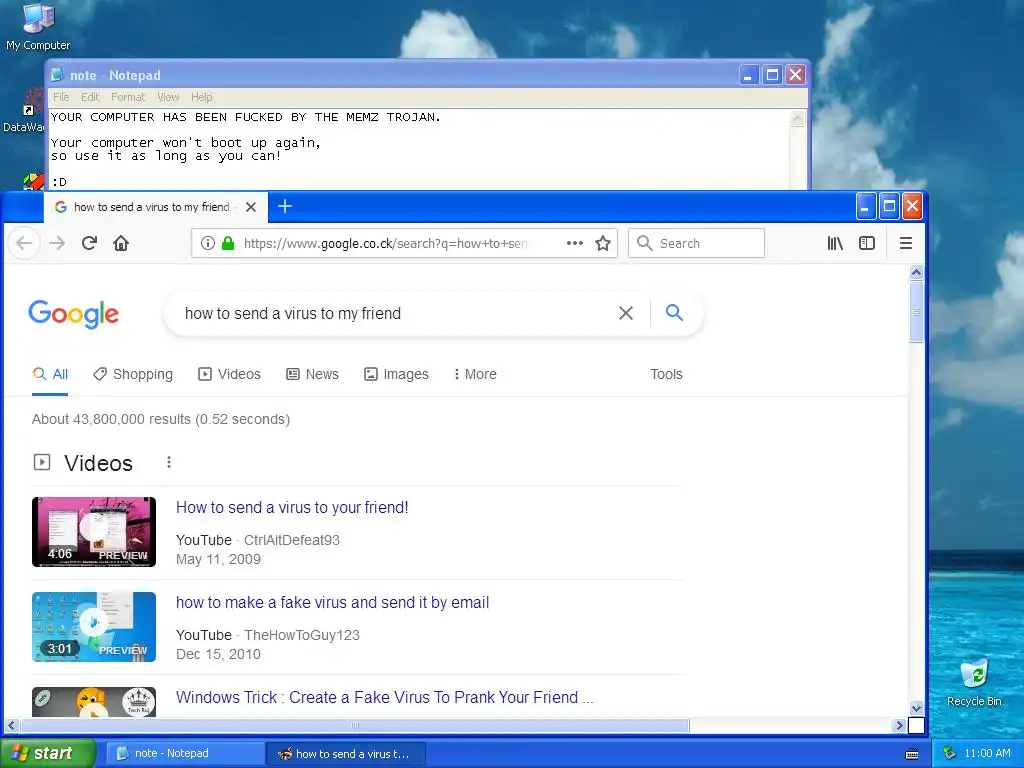Click the Google logo
The width and height of the screenshot is (1024, 768).
[74, 314]
